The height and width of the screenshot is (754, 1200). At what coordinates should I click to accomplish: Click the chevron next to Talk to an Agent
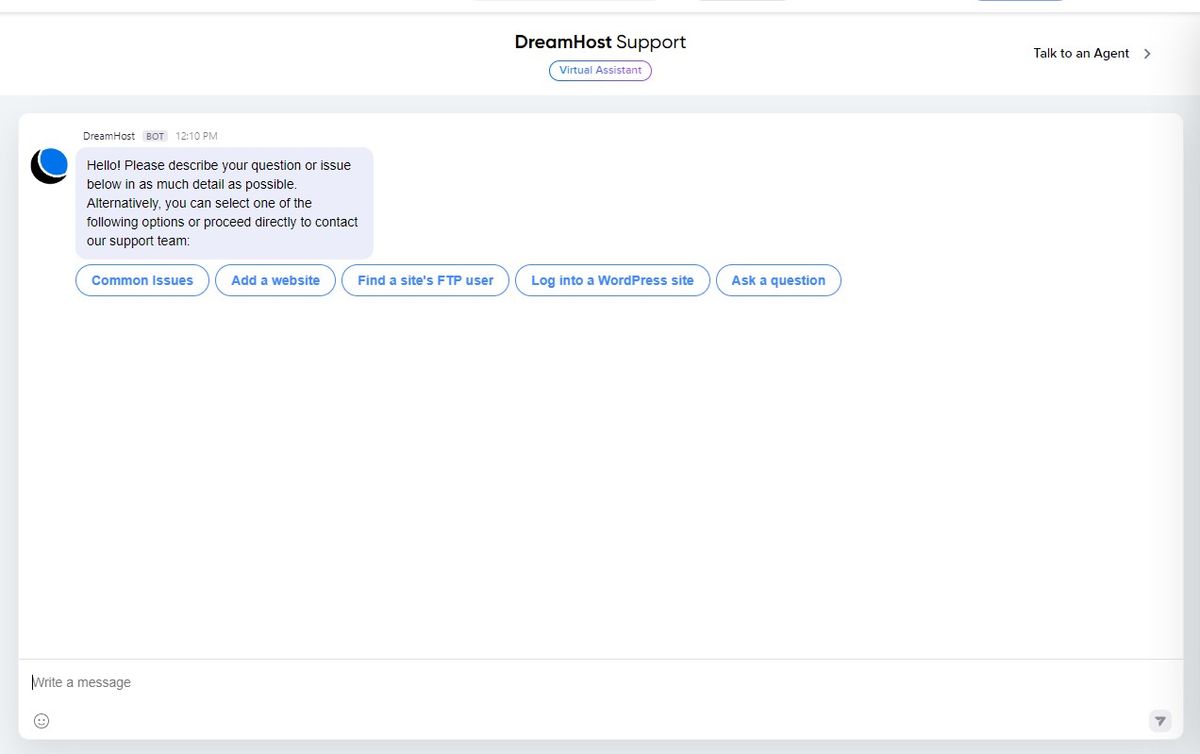tap(1148, 54)
